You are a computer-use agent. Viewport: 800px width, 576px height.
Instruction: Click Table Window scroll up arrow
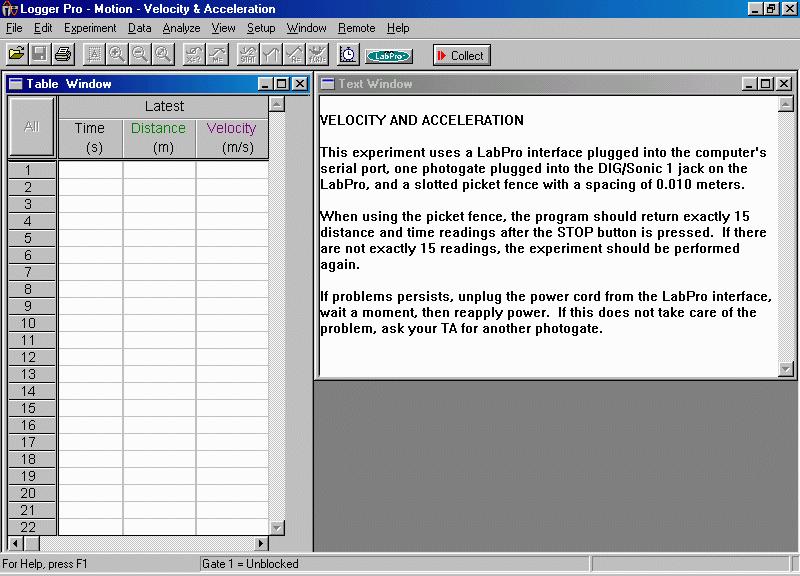tap(277, 105)
